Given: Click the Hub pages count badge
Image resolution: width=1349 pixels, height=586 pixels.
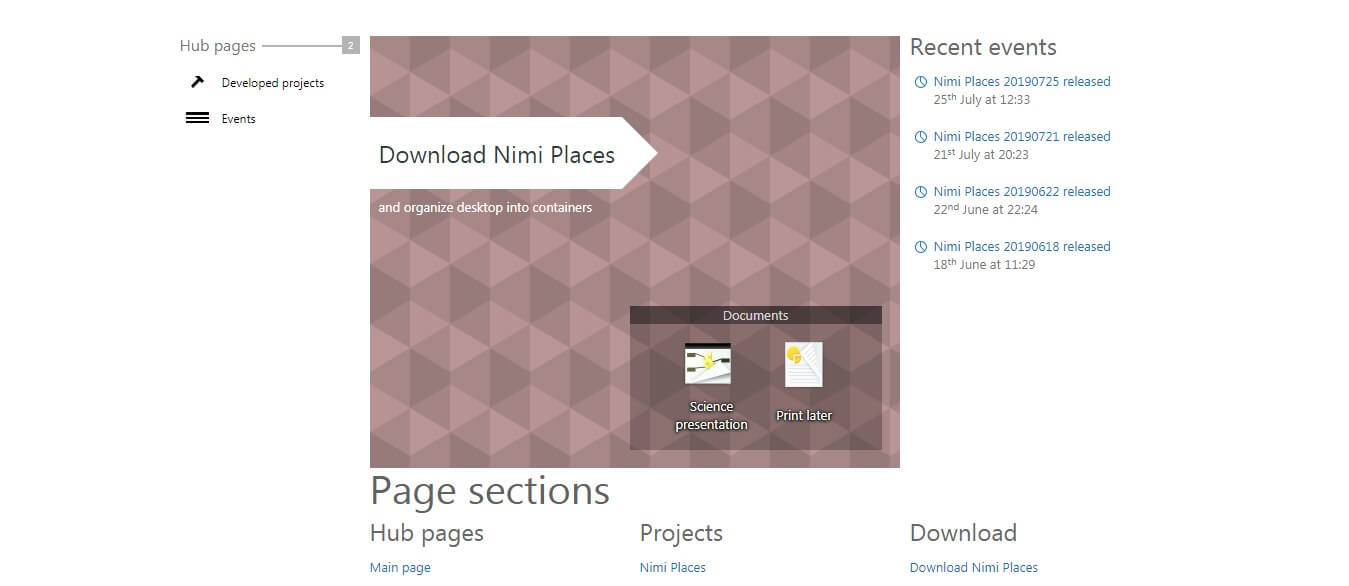Looking at the screenshot, I should [x=350, y=46].
